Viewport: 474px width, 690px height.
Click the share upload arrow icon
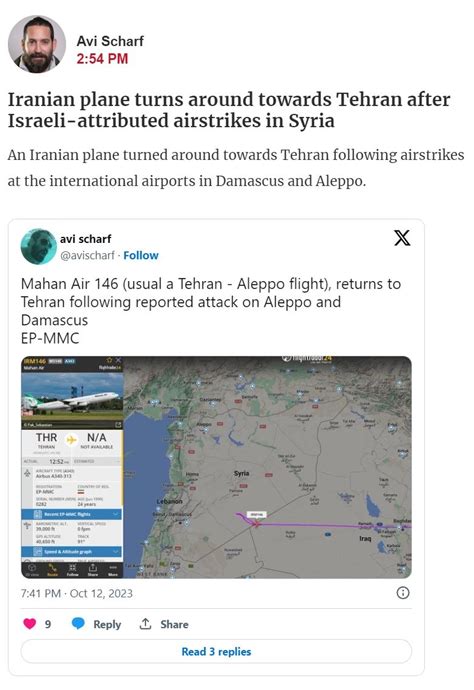coord(145,624)
